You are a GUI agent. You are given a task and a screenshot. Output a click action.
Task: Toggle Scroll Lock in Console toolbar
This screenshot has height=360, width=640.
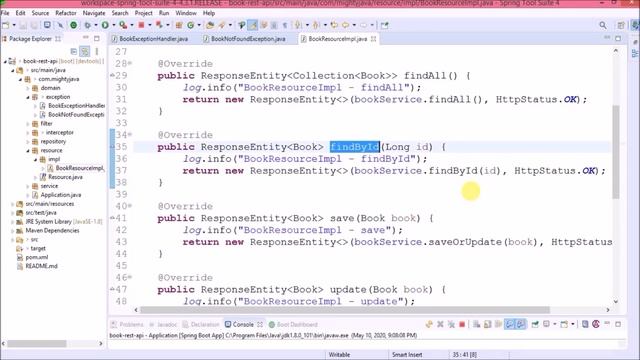click(487, 324)
